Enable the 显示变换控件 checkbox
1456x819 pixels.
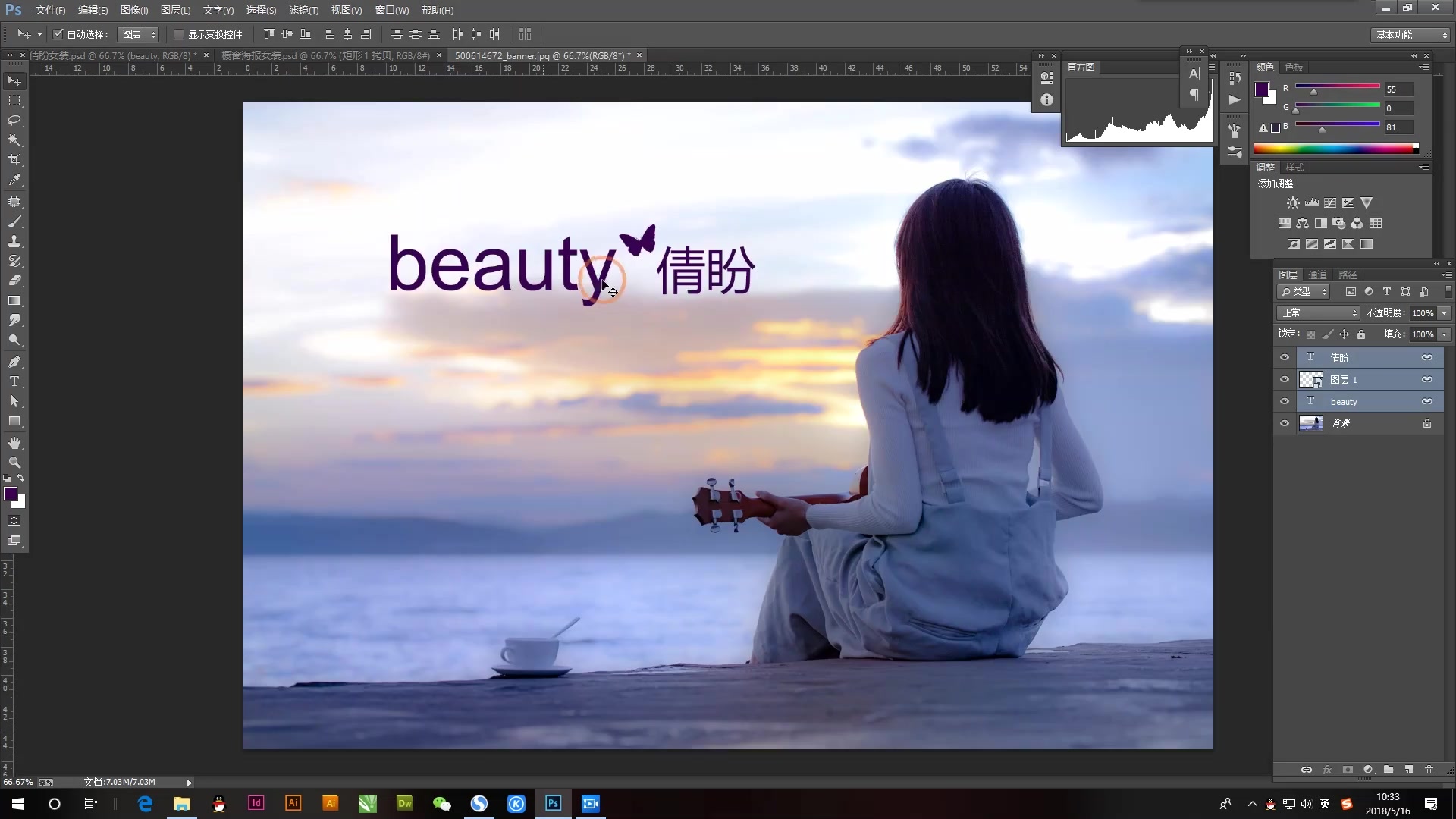pyautogui.click(x=179, y=33)
